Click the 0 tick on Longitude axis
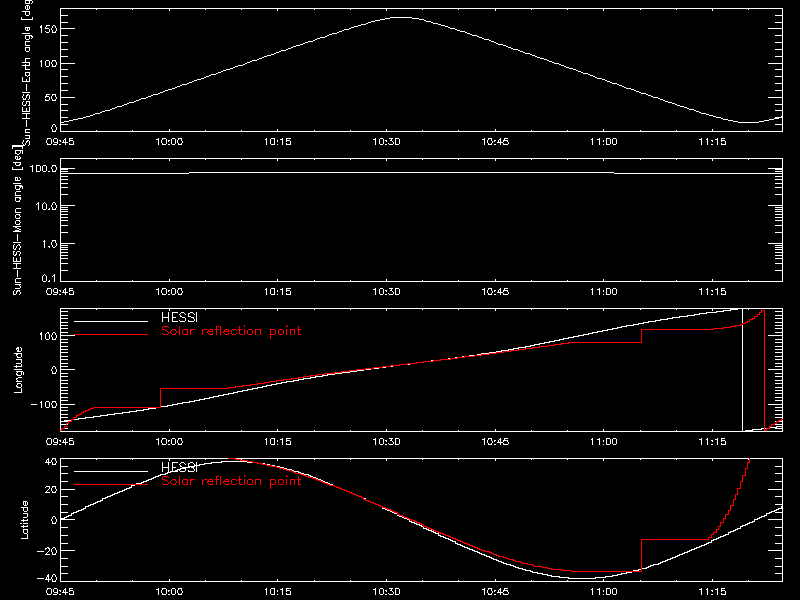The width and height of the screenshot is (800, 600). pos(55,370)
